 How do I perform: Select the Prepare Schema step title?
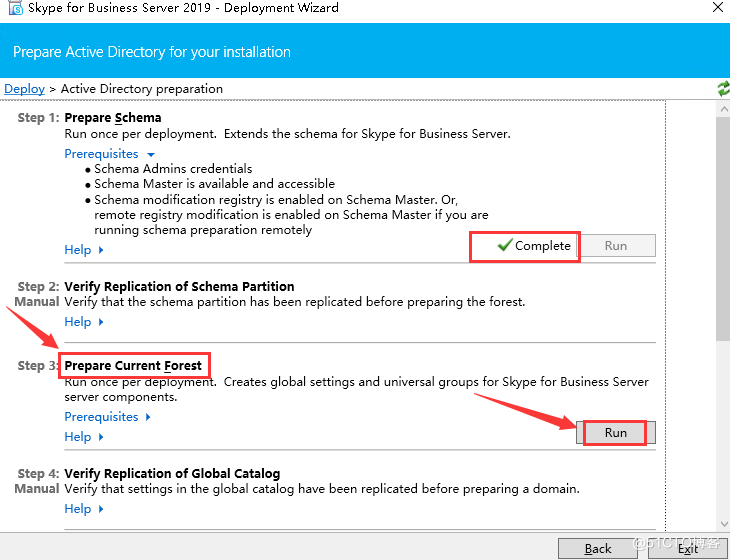(113, 118)
